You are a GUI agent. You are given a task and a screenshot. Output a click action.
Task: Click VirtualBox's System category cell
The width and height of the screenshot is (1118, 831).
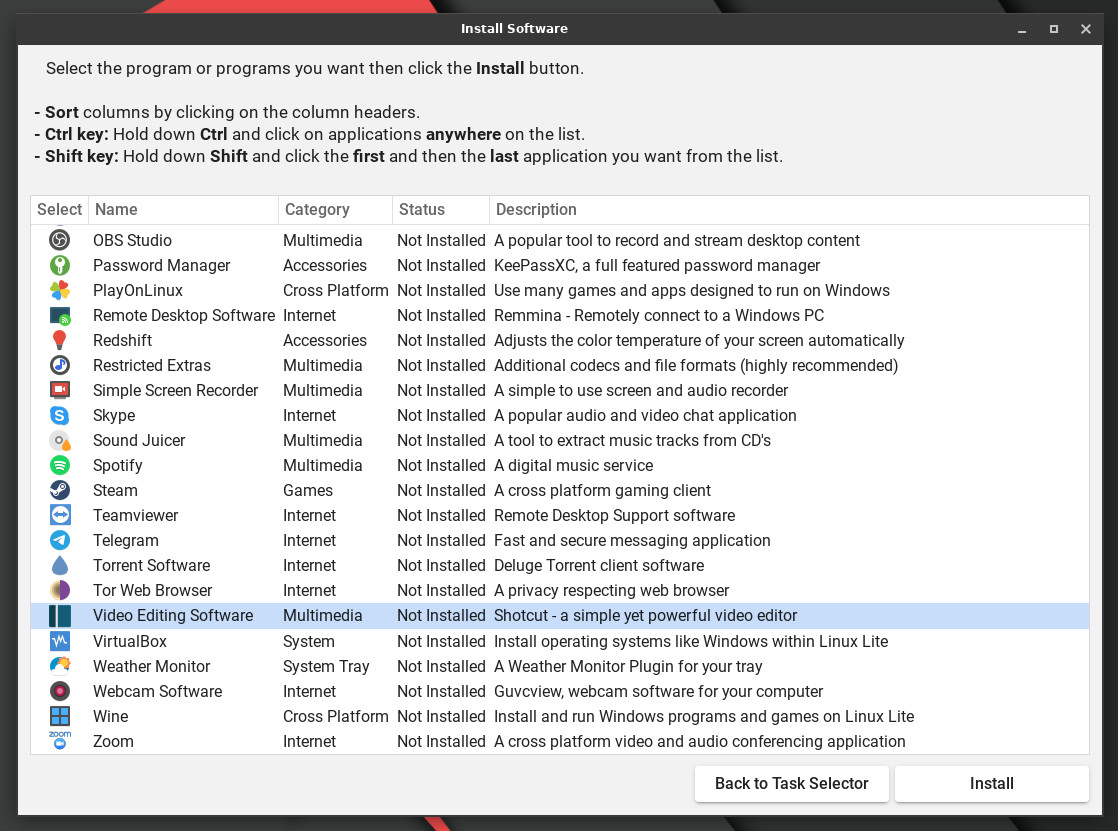pos(309,641)
